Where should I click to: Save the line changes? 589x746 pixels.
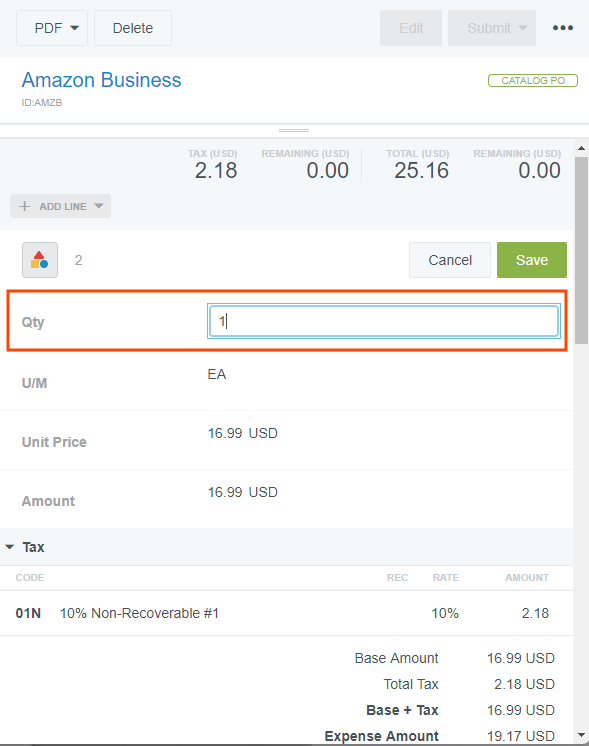click(532, 260)
